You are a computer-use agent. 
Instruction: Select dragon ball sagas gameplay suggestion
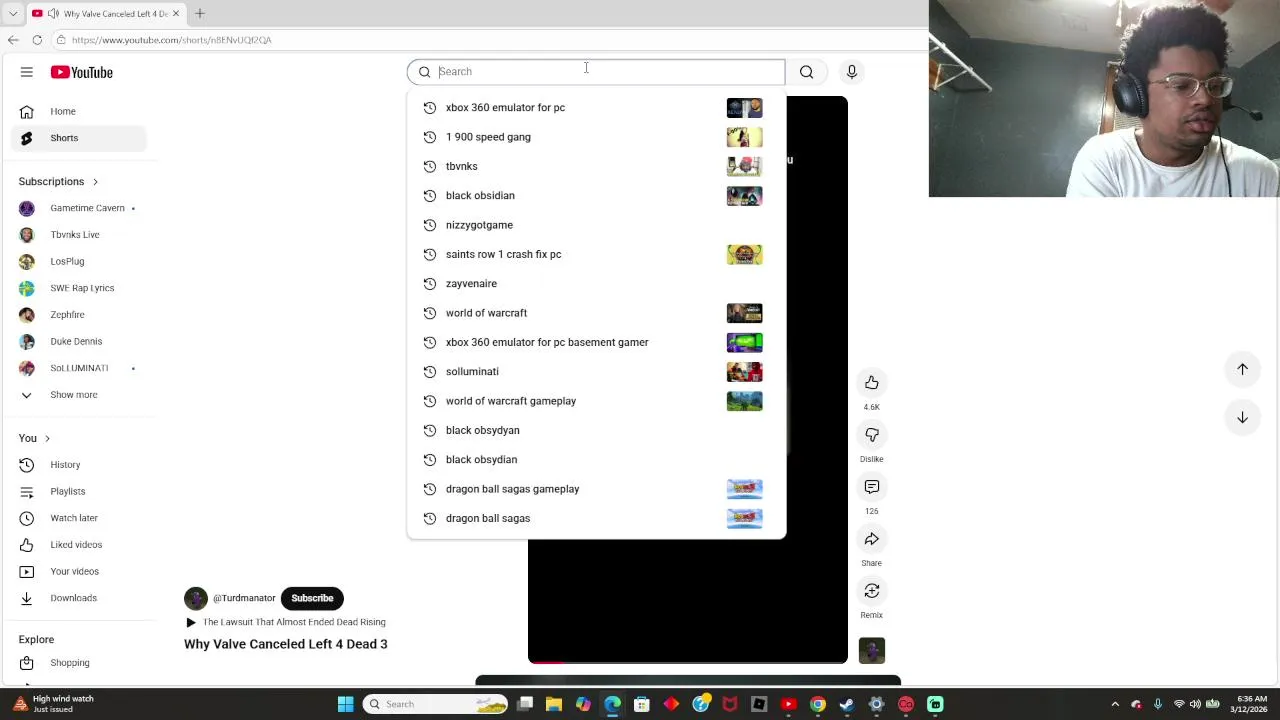[596, 489]
